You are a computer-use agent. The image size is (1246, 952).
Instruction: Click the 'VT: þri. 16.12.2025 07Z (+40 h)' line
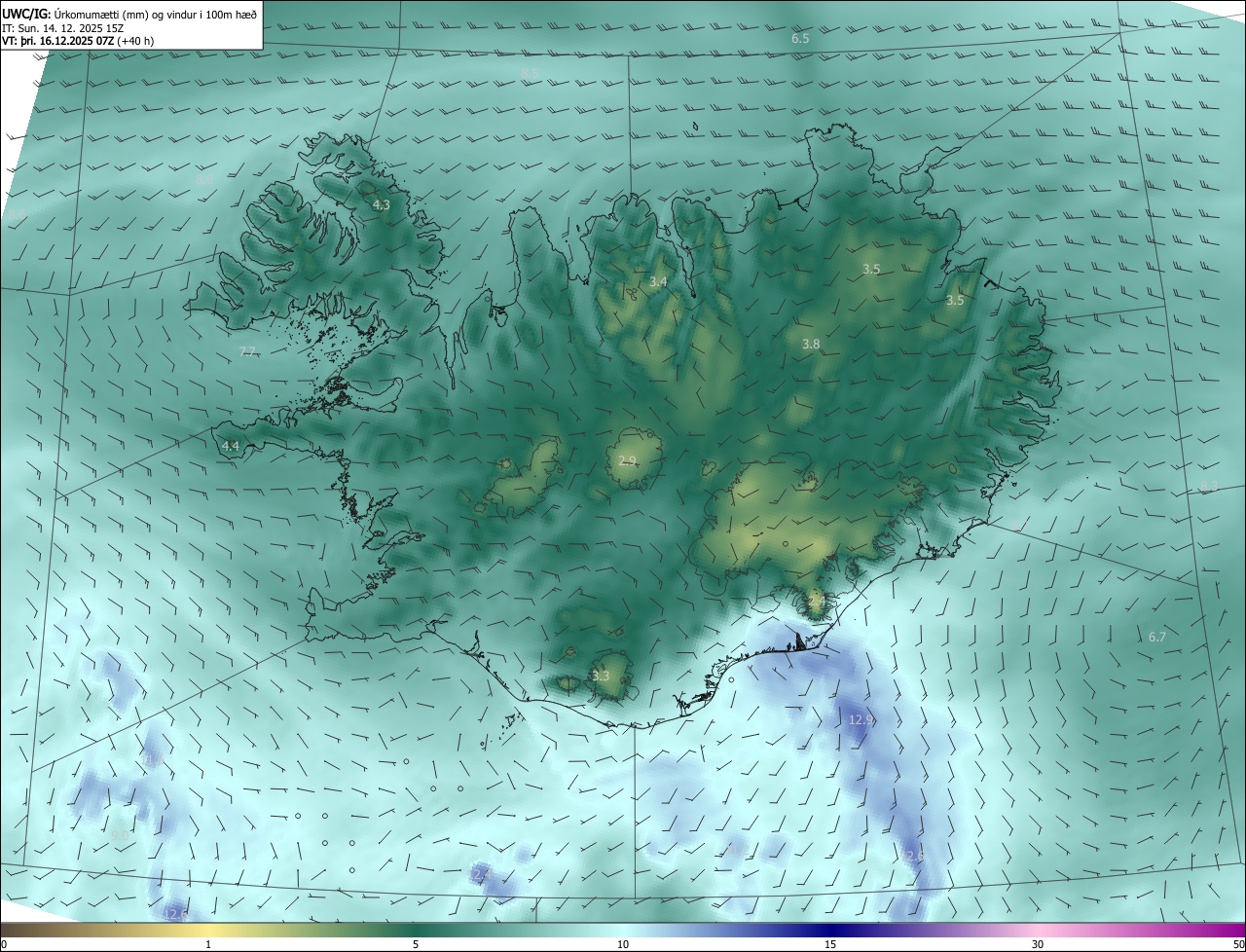click(x=78, y=41)
